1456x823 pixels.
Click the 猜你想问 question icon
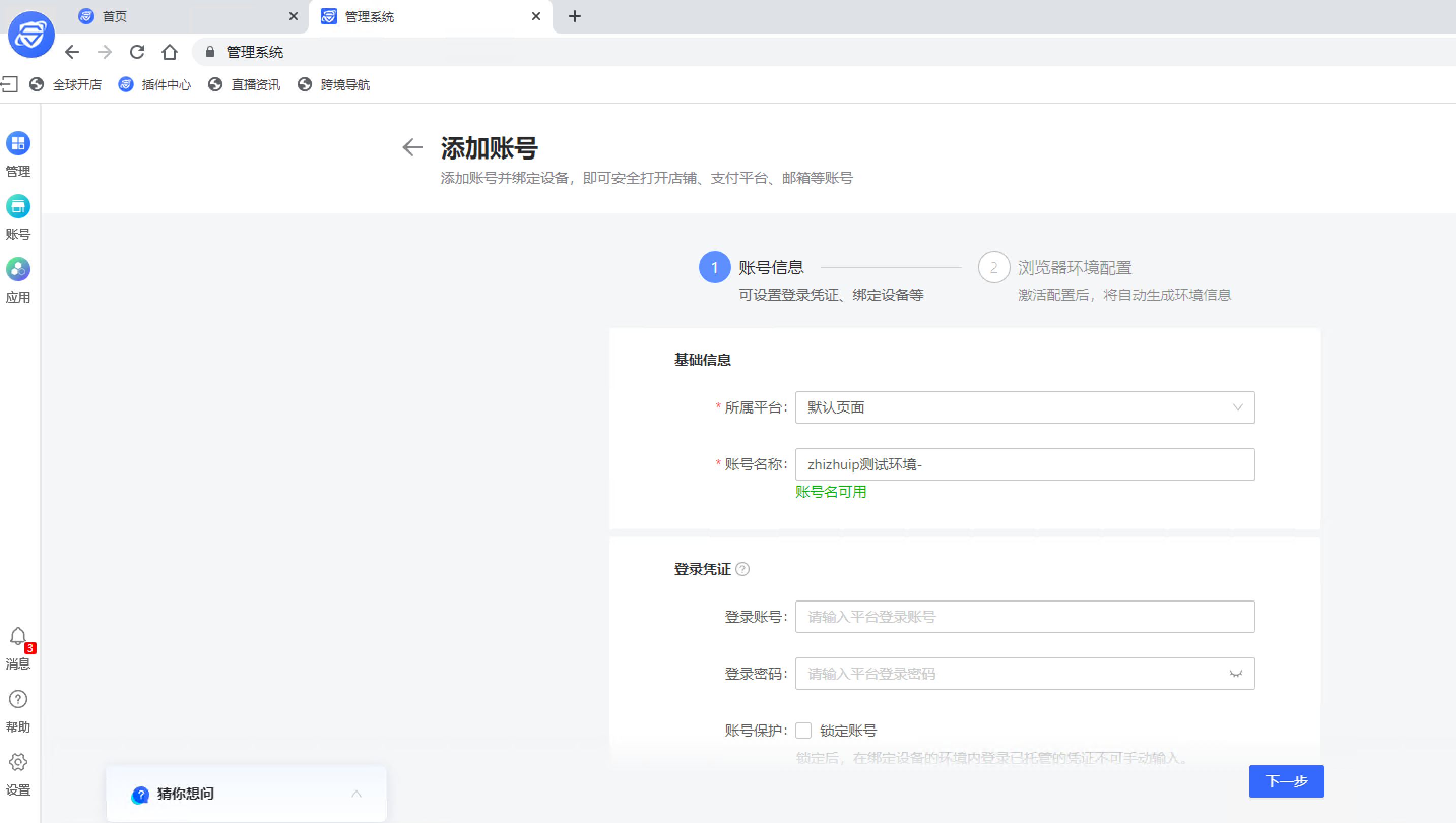140,794
